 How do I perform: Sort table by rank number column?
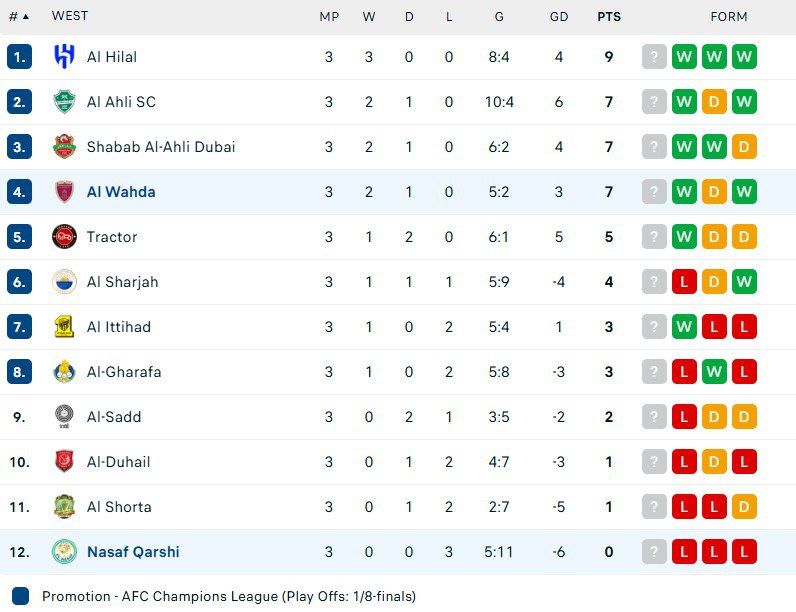pos(18,16)
